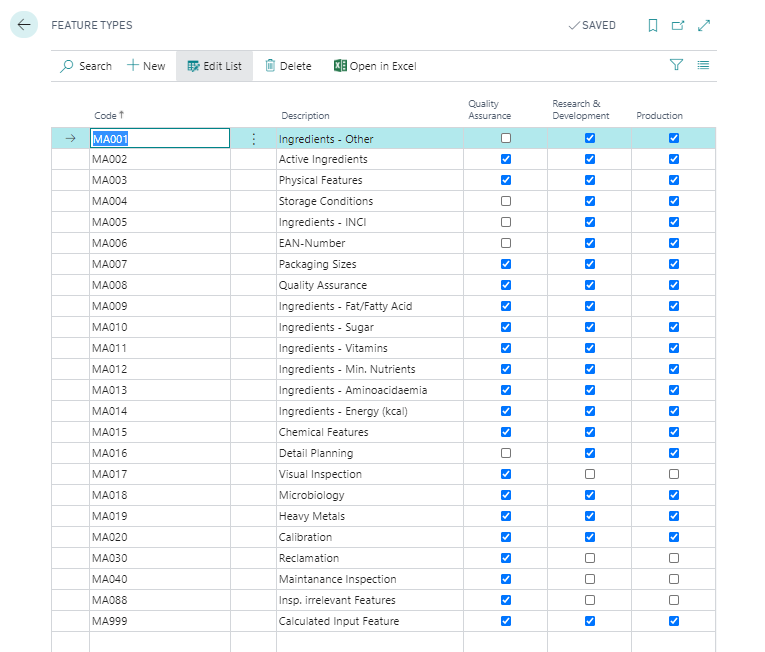
Task: Go back using the back arrow
Action: pos(24,24)
